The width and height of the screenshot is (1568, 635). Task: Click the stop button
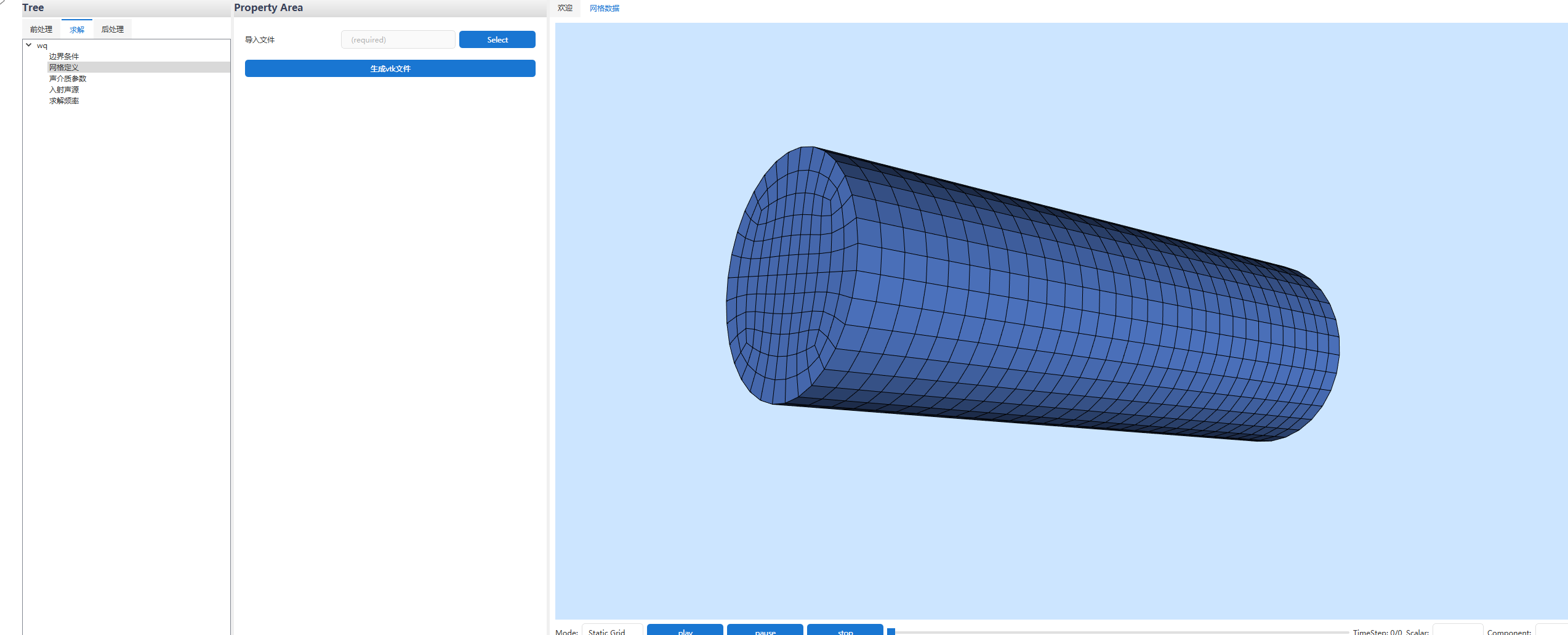pyautogui.click(x=845, y=631)
